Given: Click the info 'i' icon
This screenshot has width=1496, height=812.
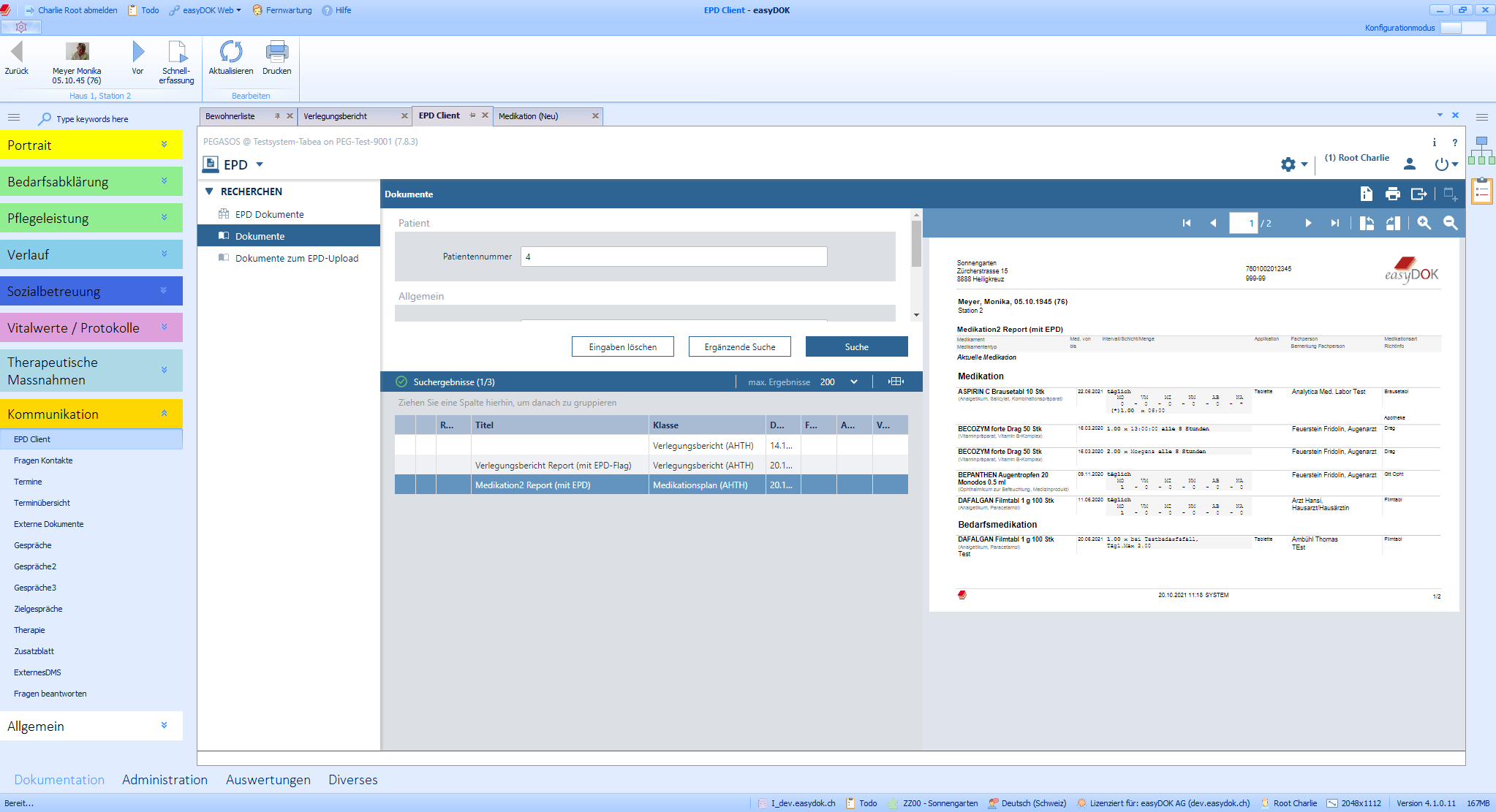Looking at the screenshot, I should (1435, 143).
